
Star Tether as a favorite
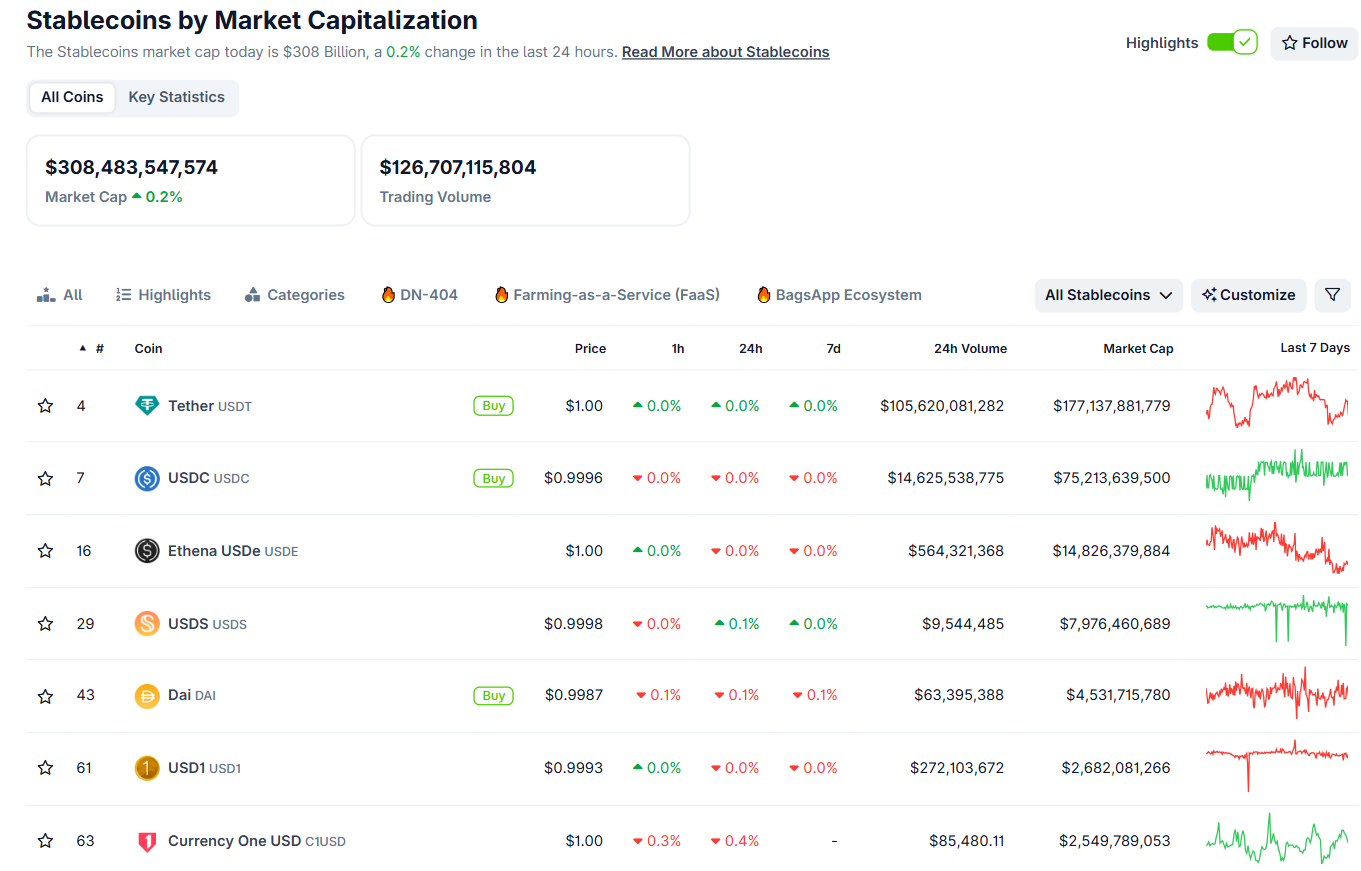point(45,405)
